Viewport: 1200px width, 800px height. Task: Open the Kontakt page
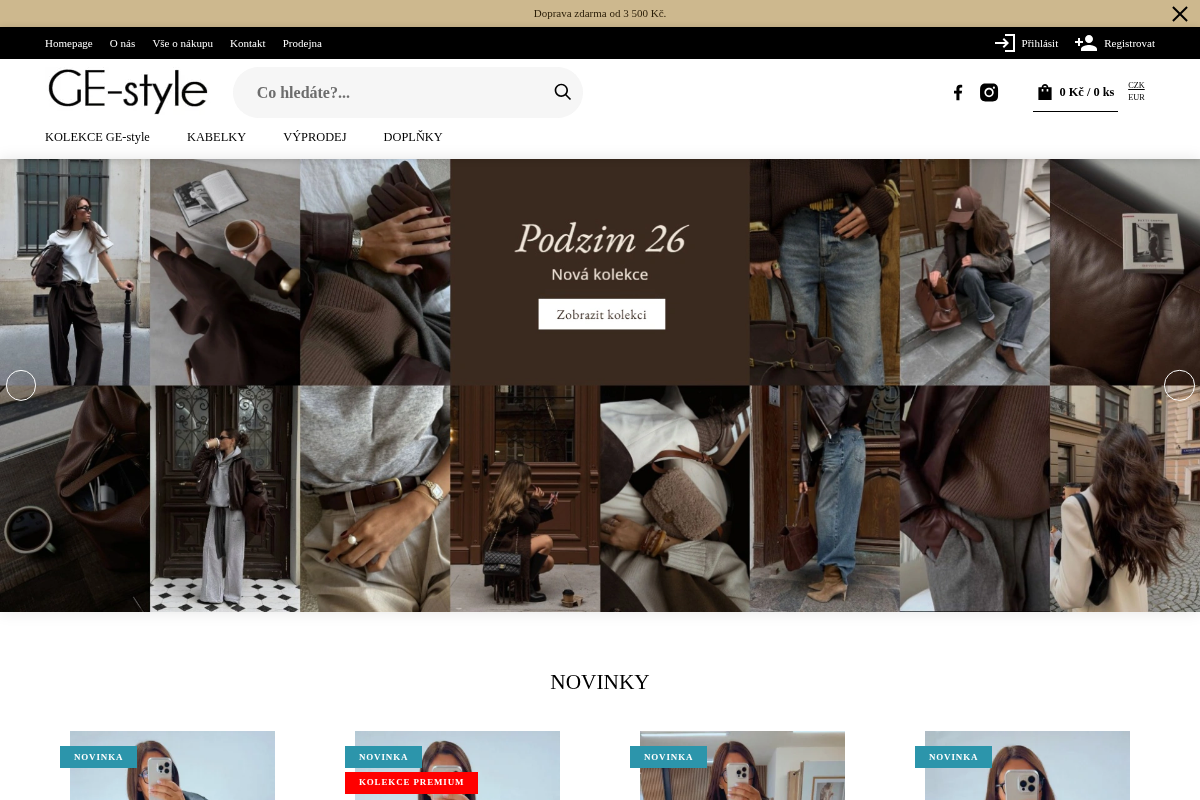click(248, 43)
